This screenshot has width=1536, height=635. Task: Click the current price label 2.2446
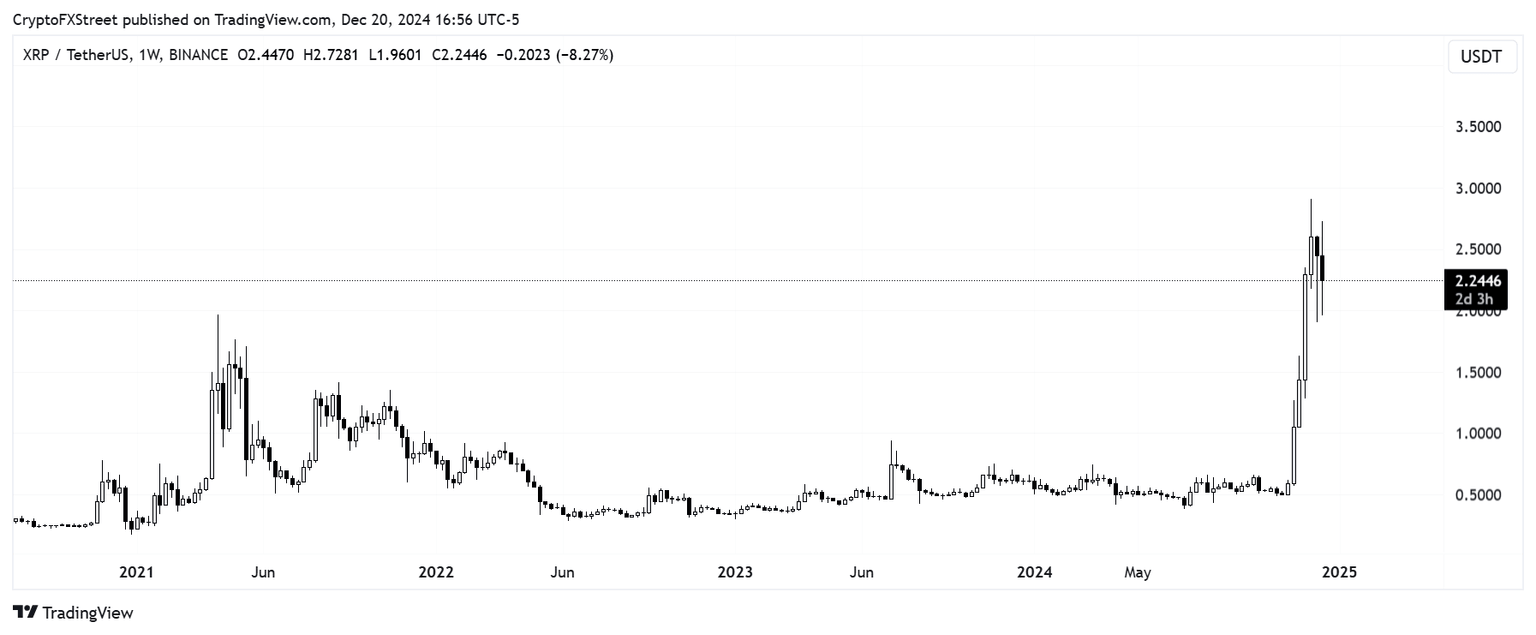[x=1480, y=281]
